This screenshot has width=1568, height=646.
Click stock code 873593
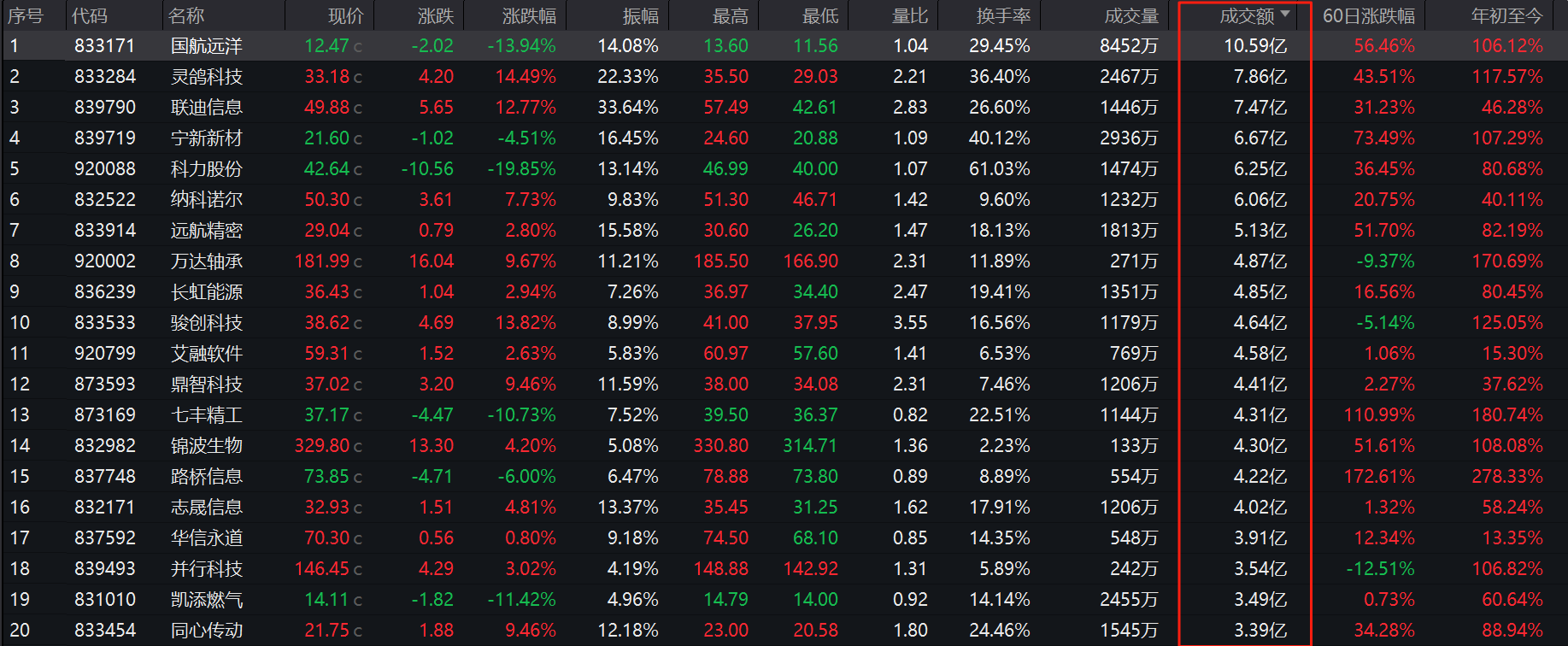[x=105, y=385]
